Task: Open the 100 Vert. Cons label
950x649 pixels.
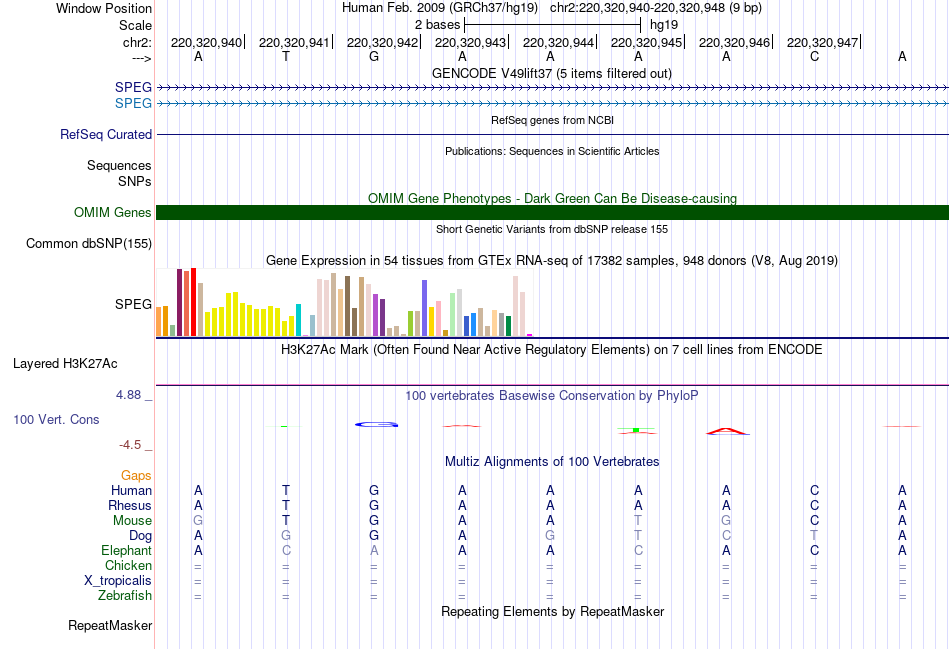Action: [x=56, y=419]
